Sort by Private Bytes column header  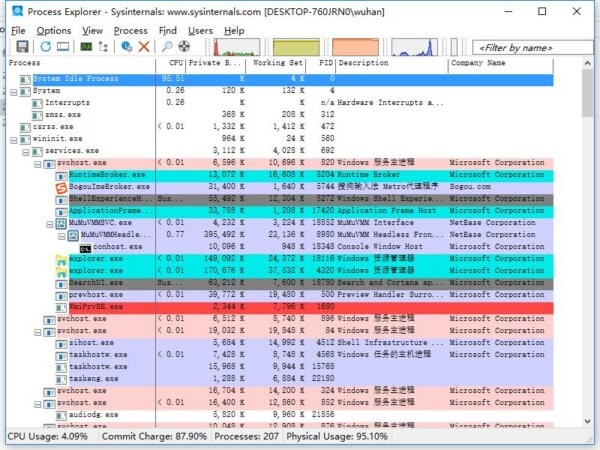215,63
